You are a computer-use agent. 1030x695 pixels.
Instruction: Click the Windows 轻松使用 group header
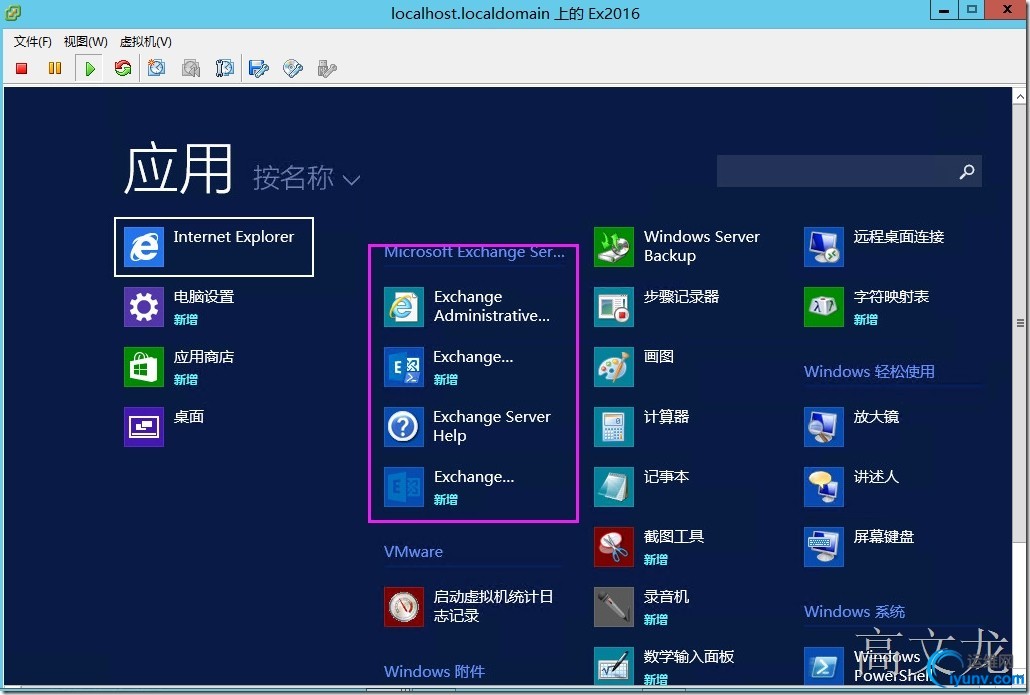pyautogui.click(x=869, y=372)
